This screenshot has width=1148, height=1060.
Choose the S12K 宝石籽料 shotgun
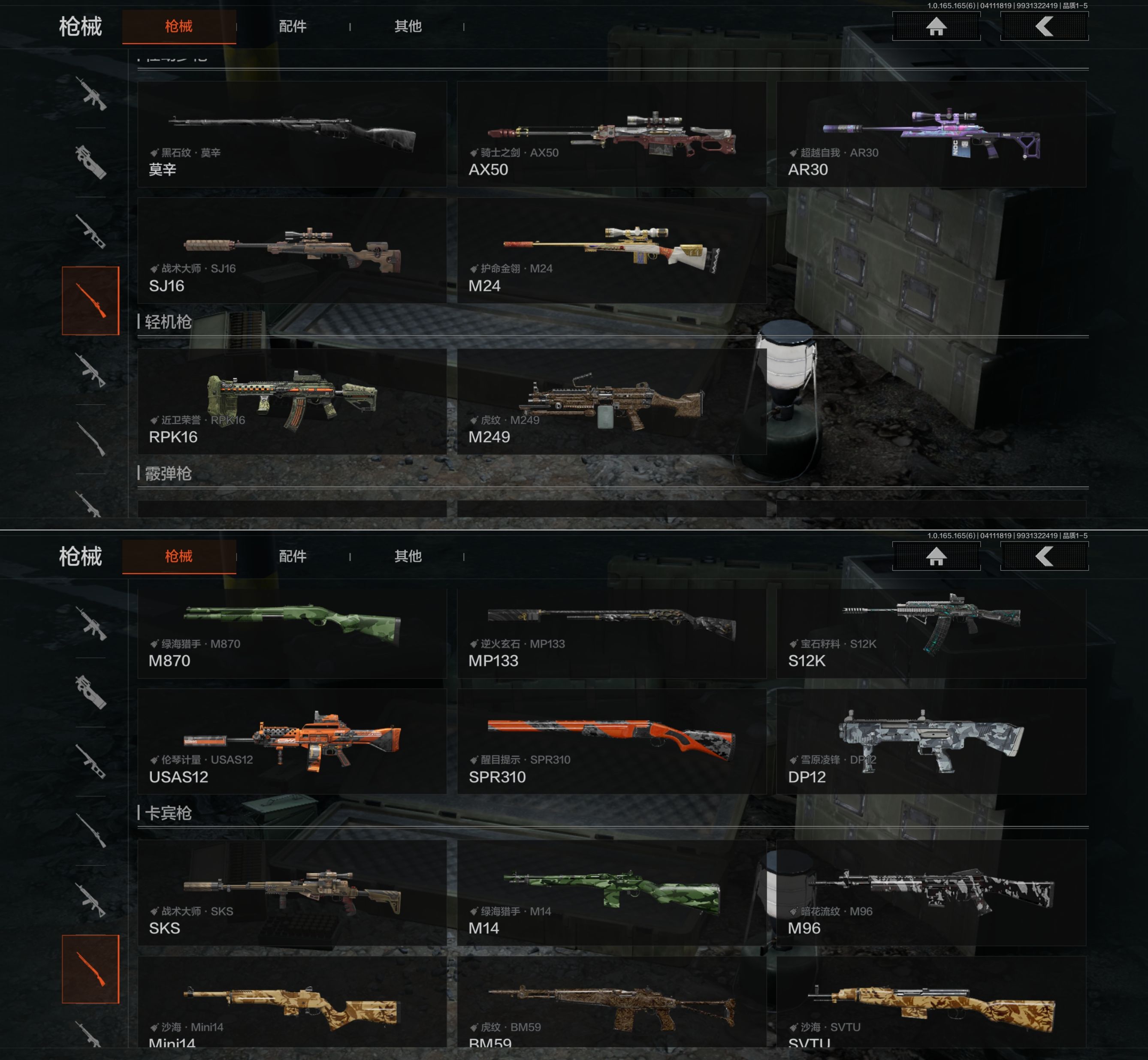point(931,633)
